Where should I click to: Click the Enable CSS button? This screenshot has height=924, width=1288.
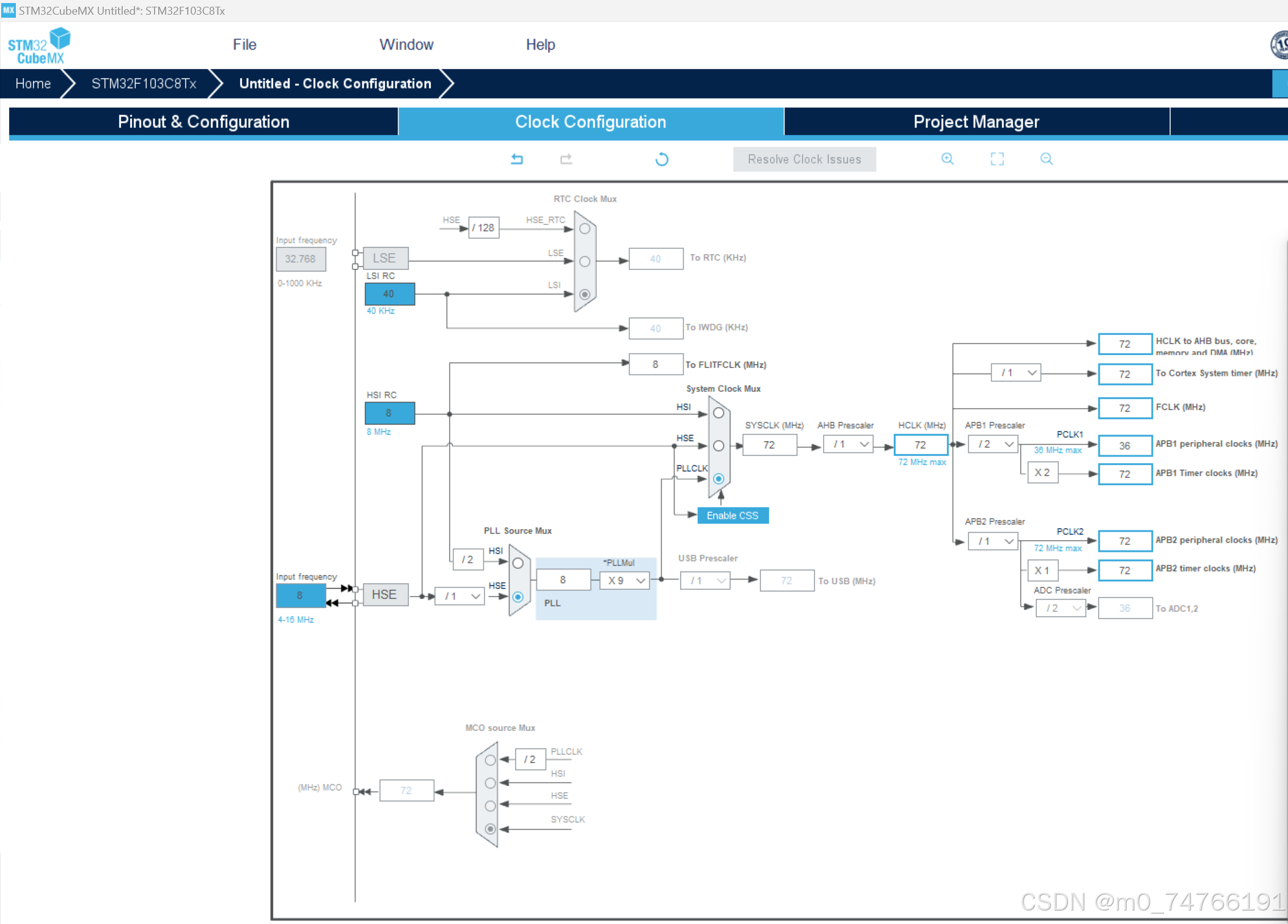click(x=732, y=516)
